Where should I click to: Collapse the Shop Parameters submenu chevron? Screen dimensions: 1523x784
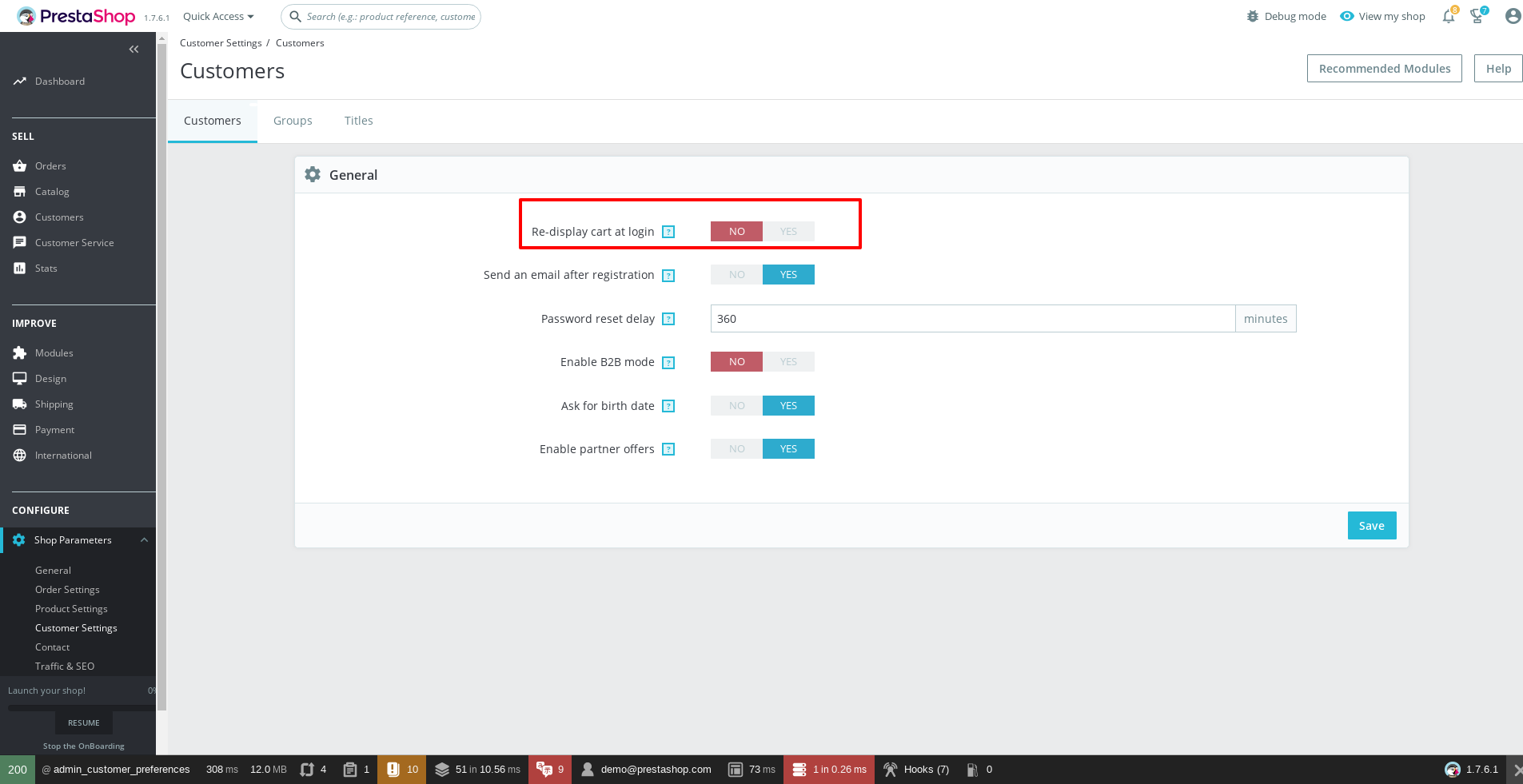click(x=144, y=540)
